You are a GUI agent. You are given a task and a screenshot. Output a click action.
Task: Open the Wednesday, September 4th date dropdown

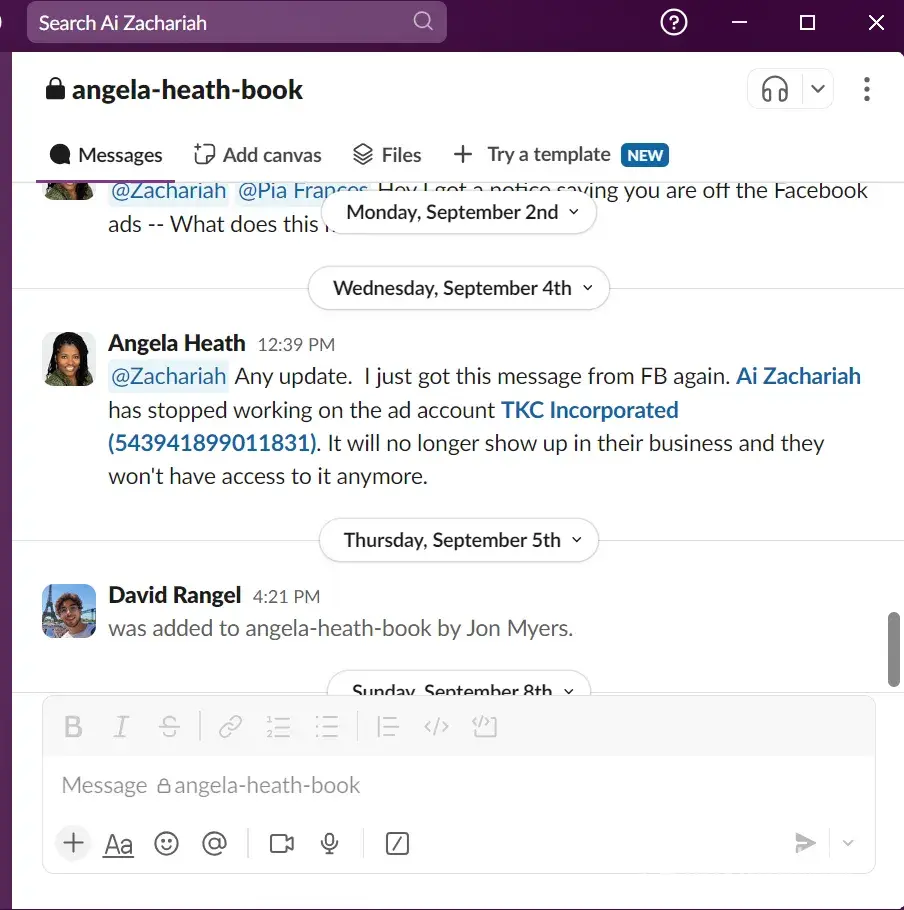[458, 288]
